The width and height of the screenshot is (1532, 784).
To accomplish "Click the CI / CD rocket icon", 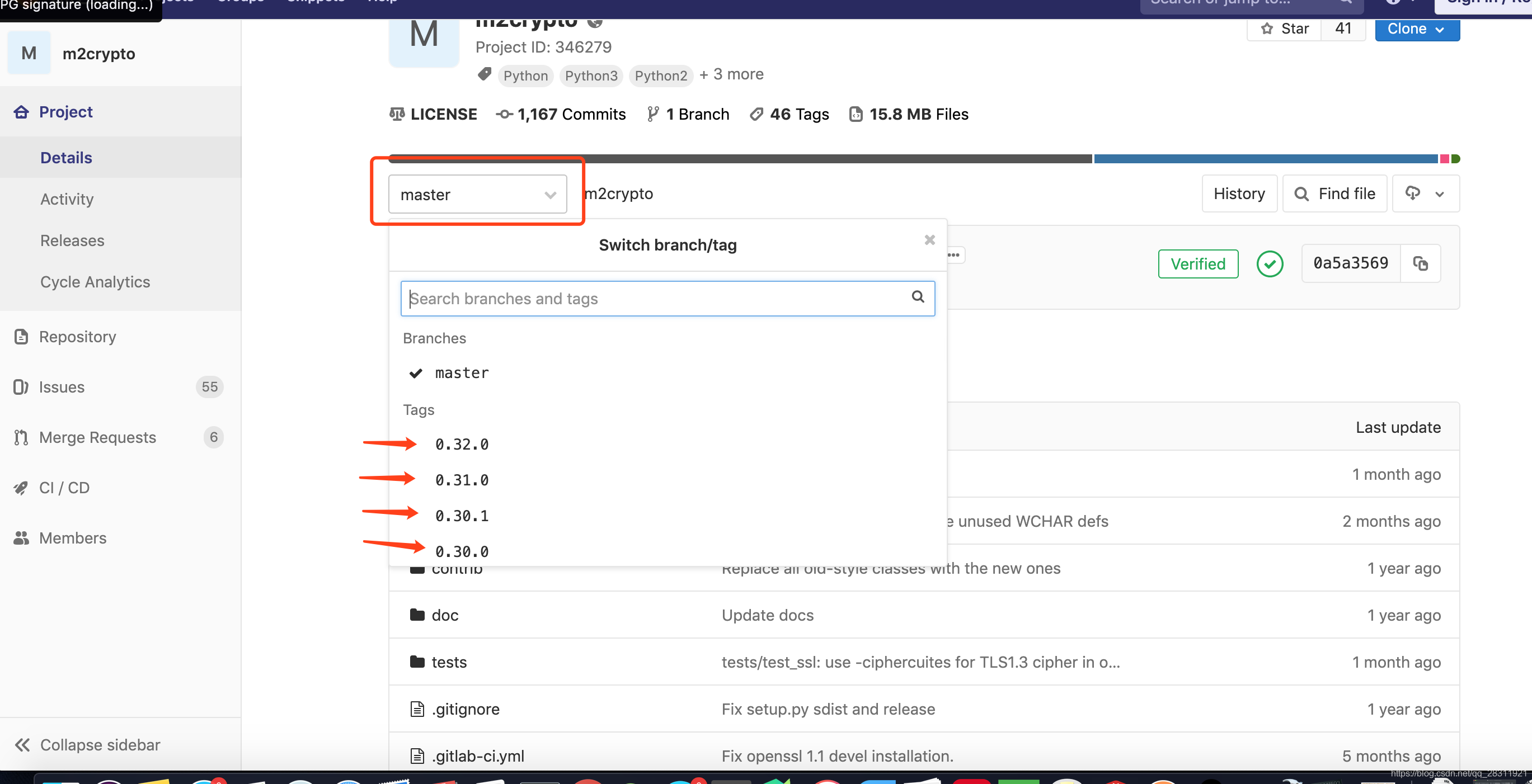I will click(x=21, y=488).
